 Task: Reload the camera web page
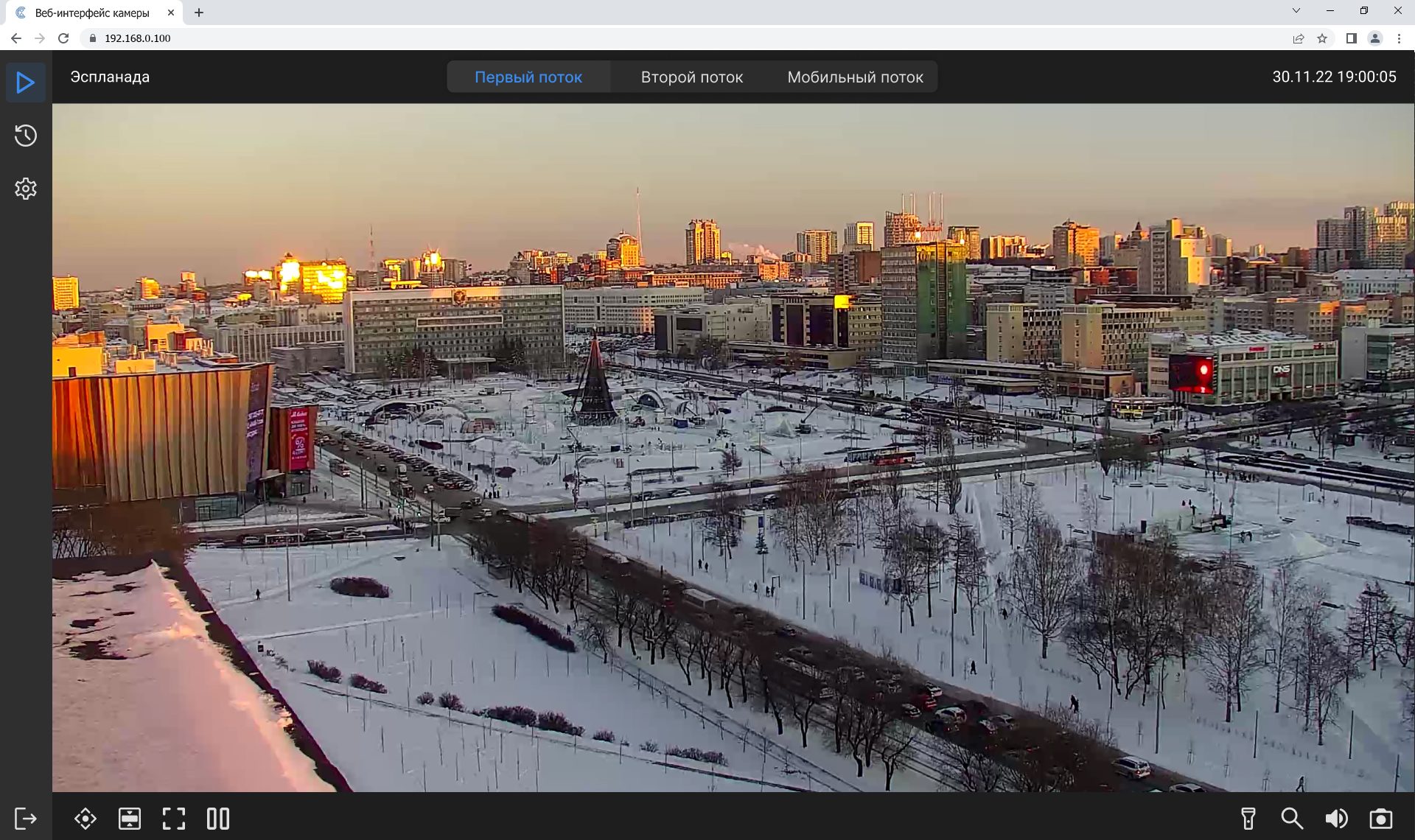[63, 38]
